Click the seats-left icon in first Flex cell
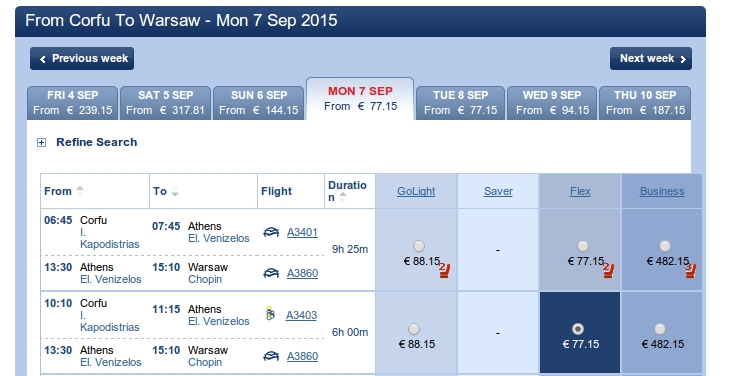The height and width of the screenshot is (376, 740). pyautogui.click(x=608, y=270)
